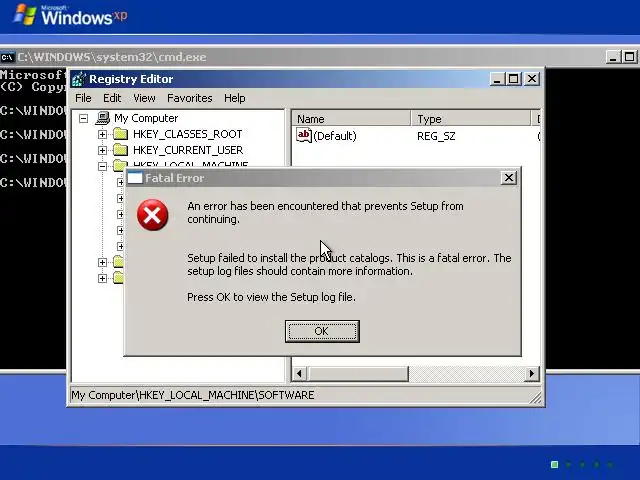Screen dimensions: 640x480
Task: Open the Help menu in Registry Editor
Action: (235, 98)
